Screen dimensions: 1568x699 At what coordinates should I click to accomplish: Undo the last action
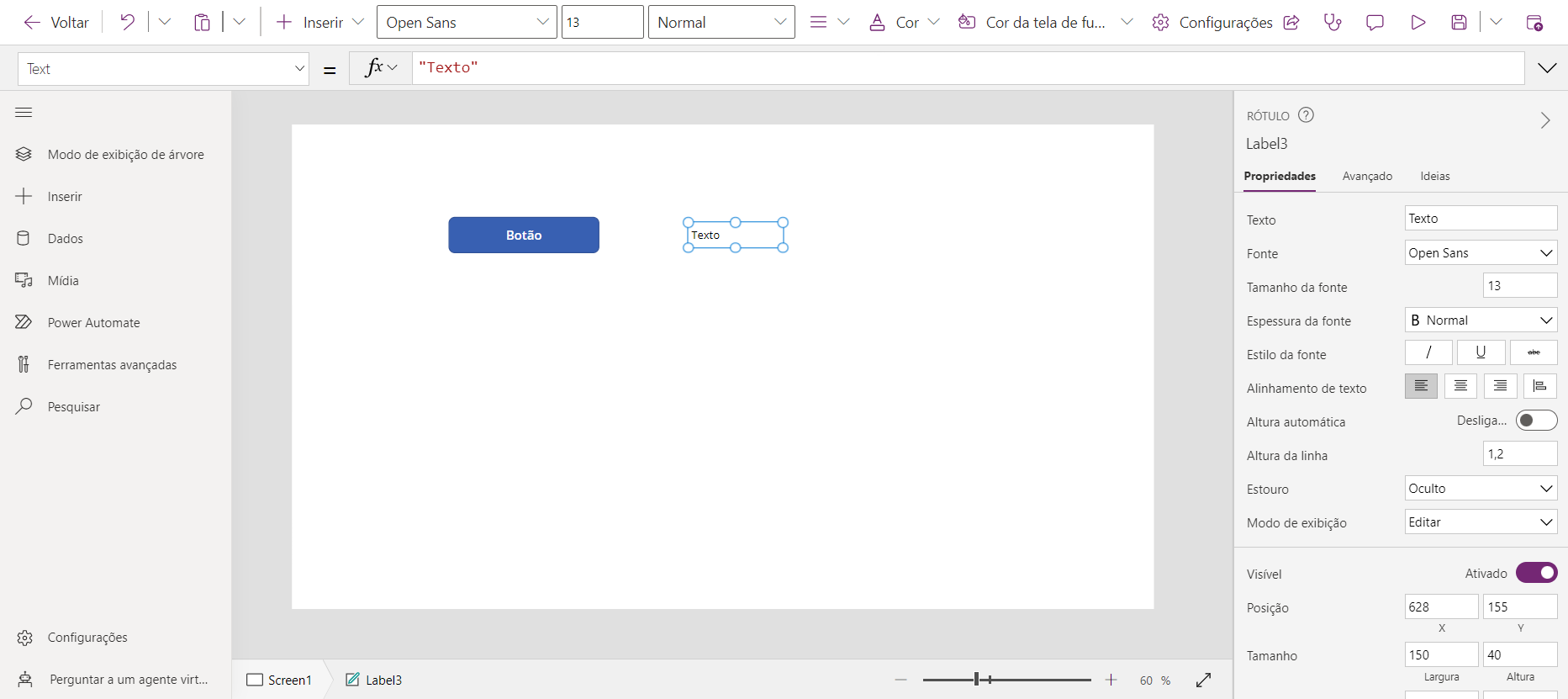click(x=127, y=23)
